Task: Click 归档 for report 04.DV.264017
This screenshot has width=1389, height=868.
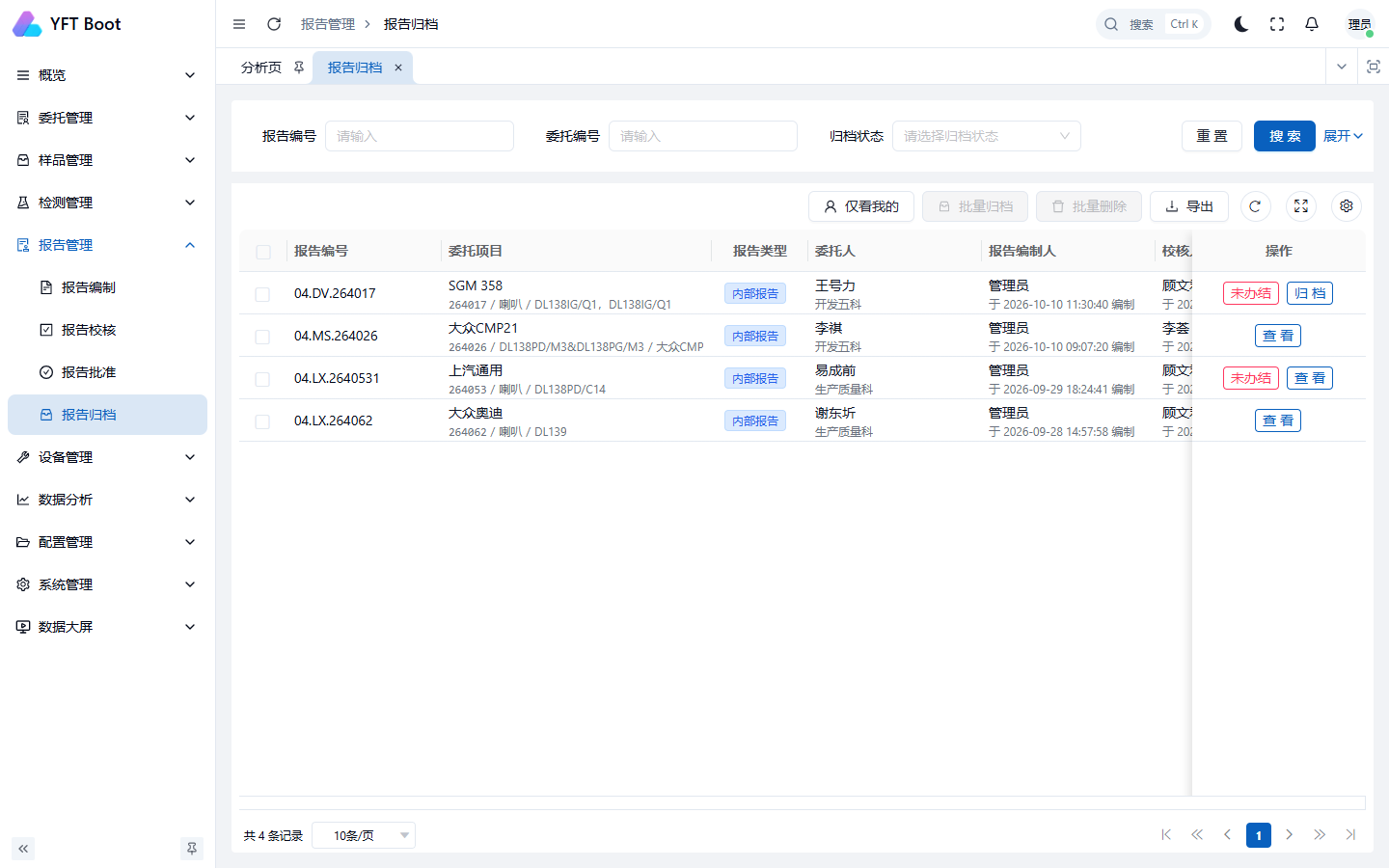Action: click(x=1310, y=293)
